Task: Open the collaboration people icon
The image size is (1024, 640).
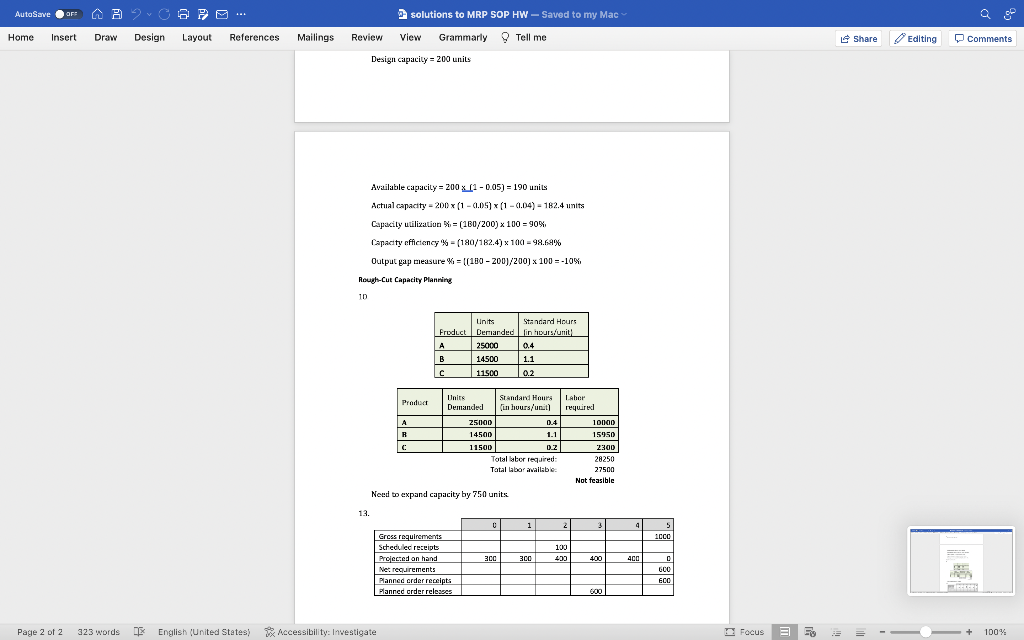Action: coord(1010,14)
